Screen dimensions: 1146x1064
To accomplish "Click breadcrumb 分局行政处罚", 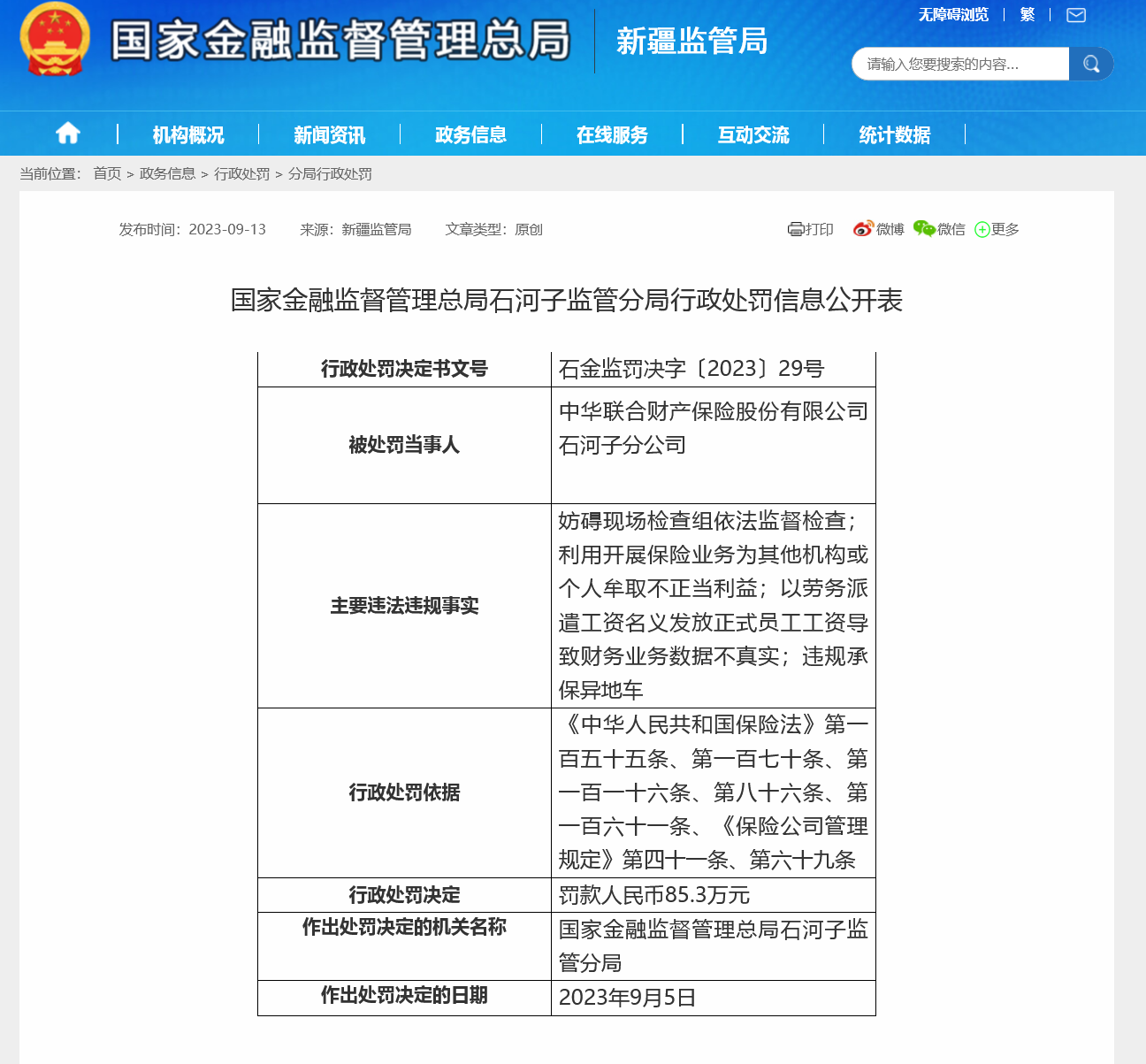I will tap(330, 173).
